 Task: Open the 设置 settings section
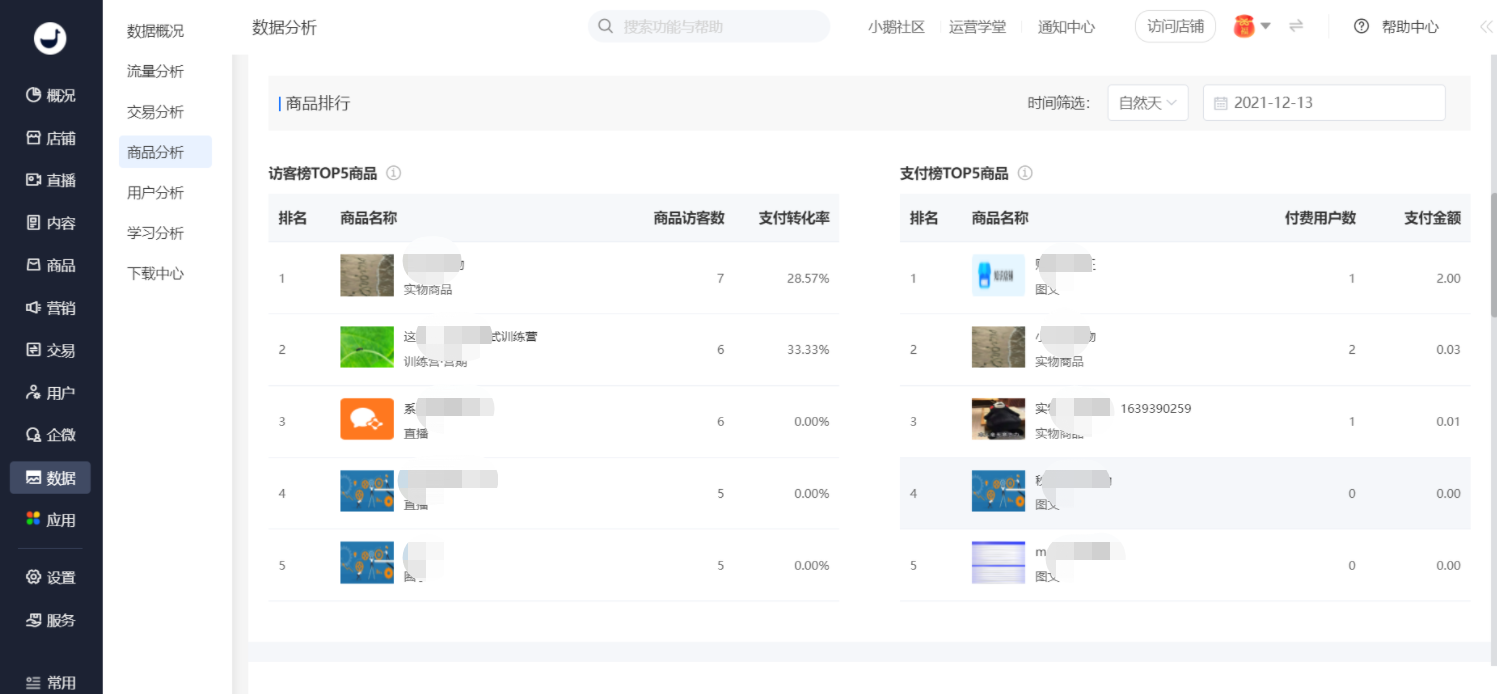pos(50,577)
